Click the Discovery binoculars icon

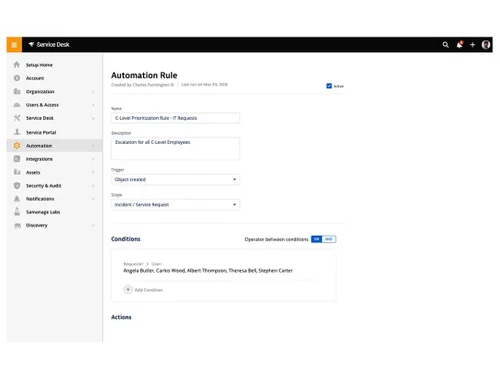[x=17, y=226]
